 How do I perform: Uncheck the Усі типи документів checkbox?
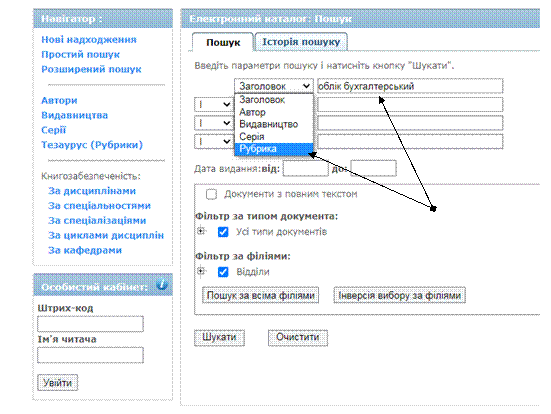coord(223,232)
